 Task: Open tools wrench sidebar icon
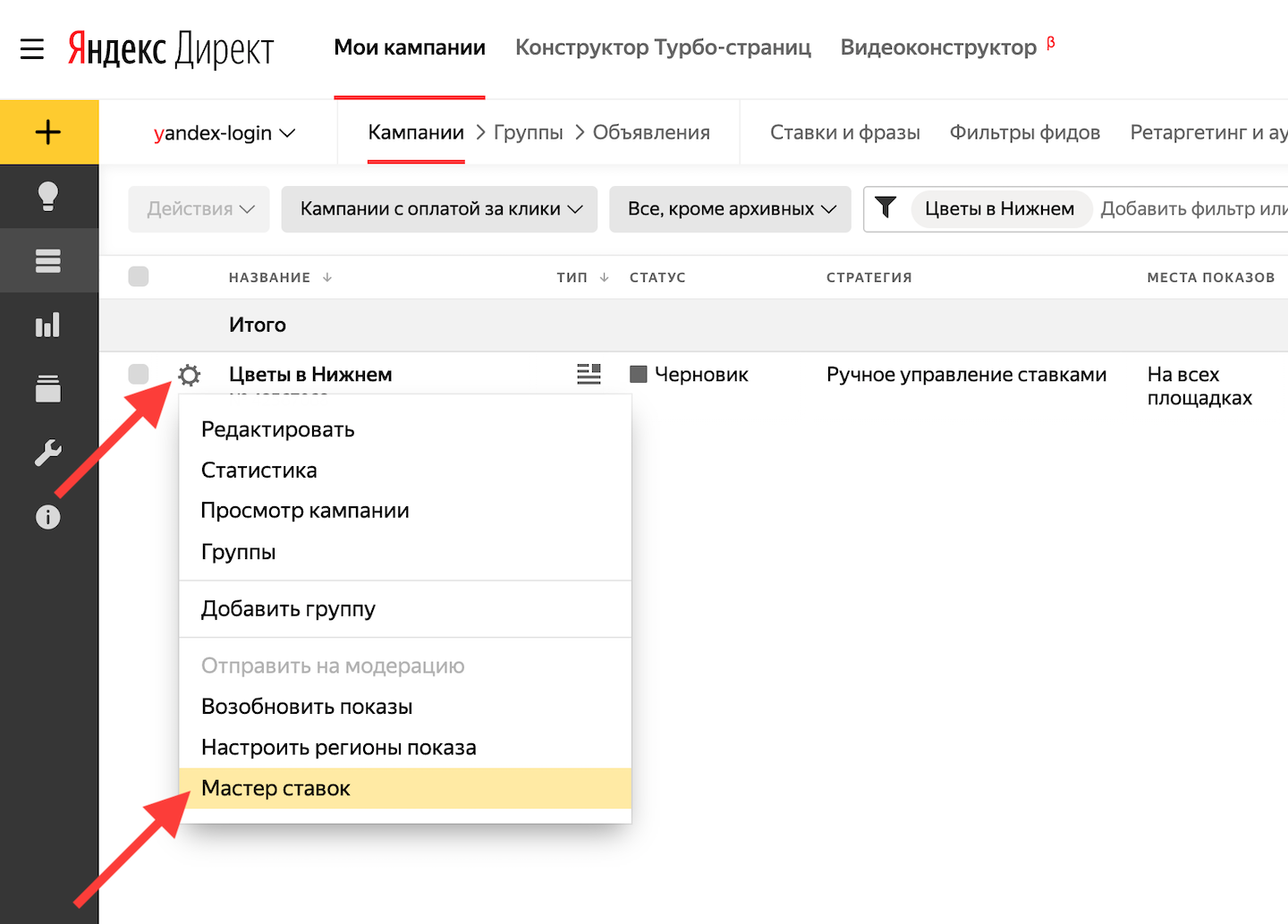tap(48, 453)
